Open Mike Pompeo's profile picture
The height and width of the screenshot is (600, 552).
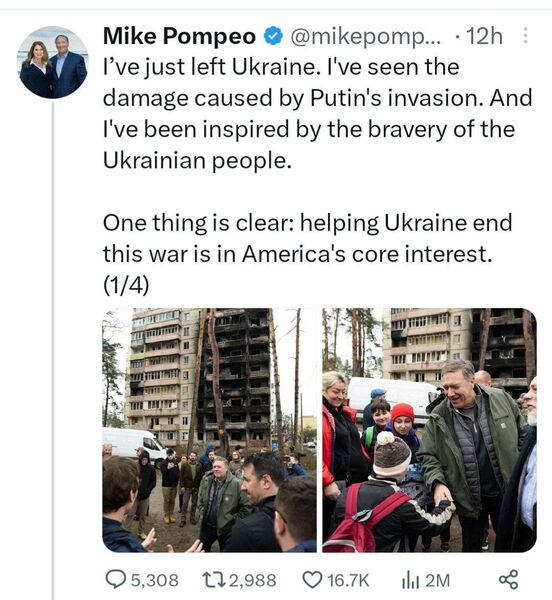[54, 62]
